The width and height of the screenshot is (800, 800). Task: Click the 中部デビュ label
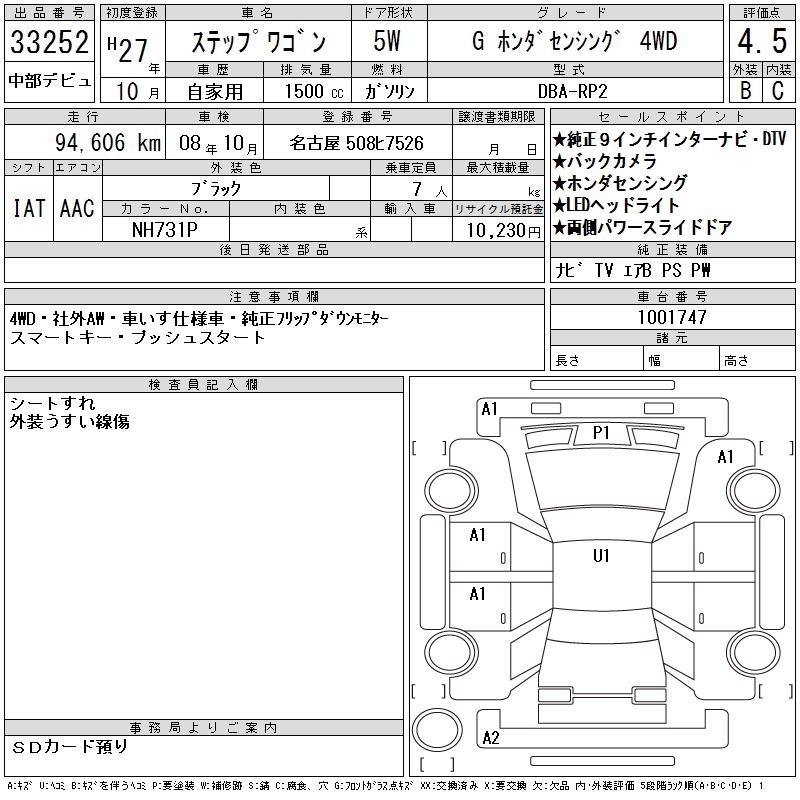coord(49,81)
